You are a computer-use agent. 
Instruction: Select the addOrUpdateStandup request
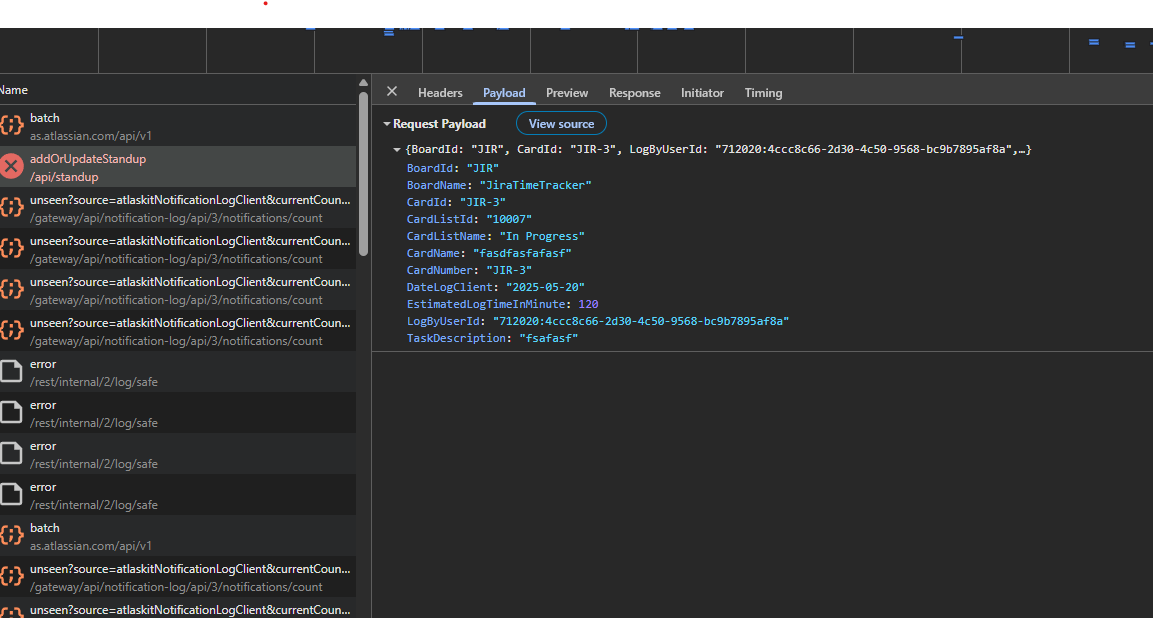[178, 166]
